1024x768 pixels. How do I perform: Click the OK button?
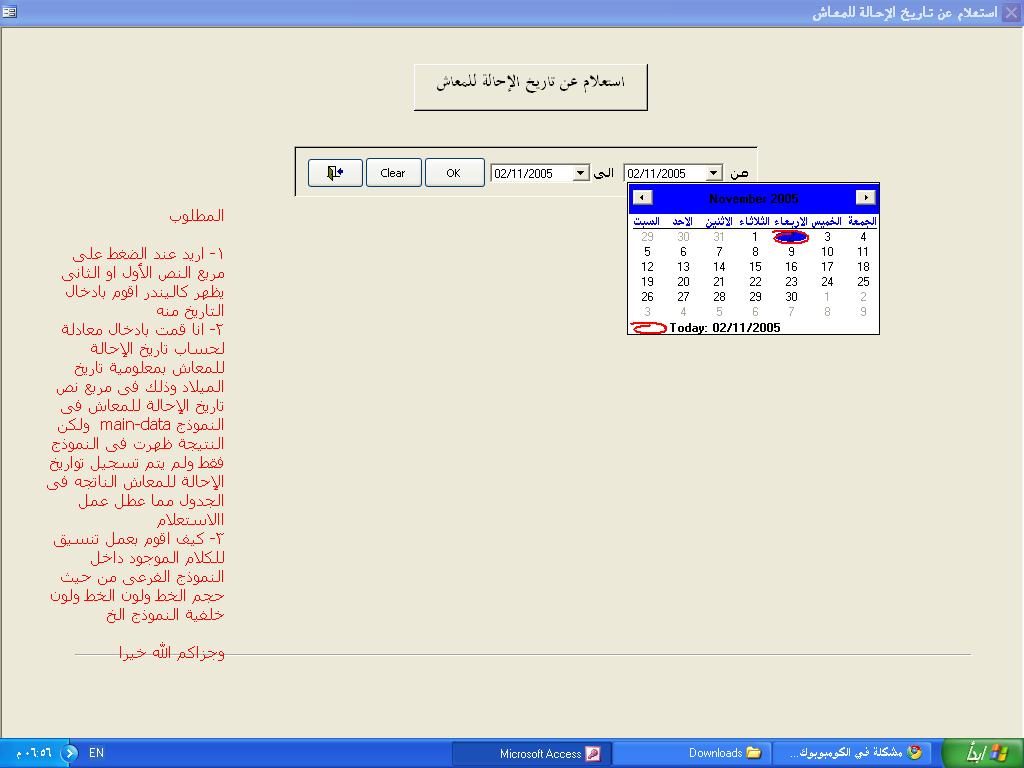point(454,173)
